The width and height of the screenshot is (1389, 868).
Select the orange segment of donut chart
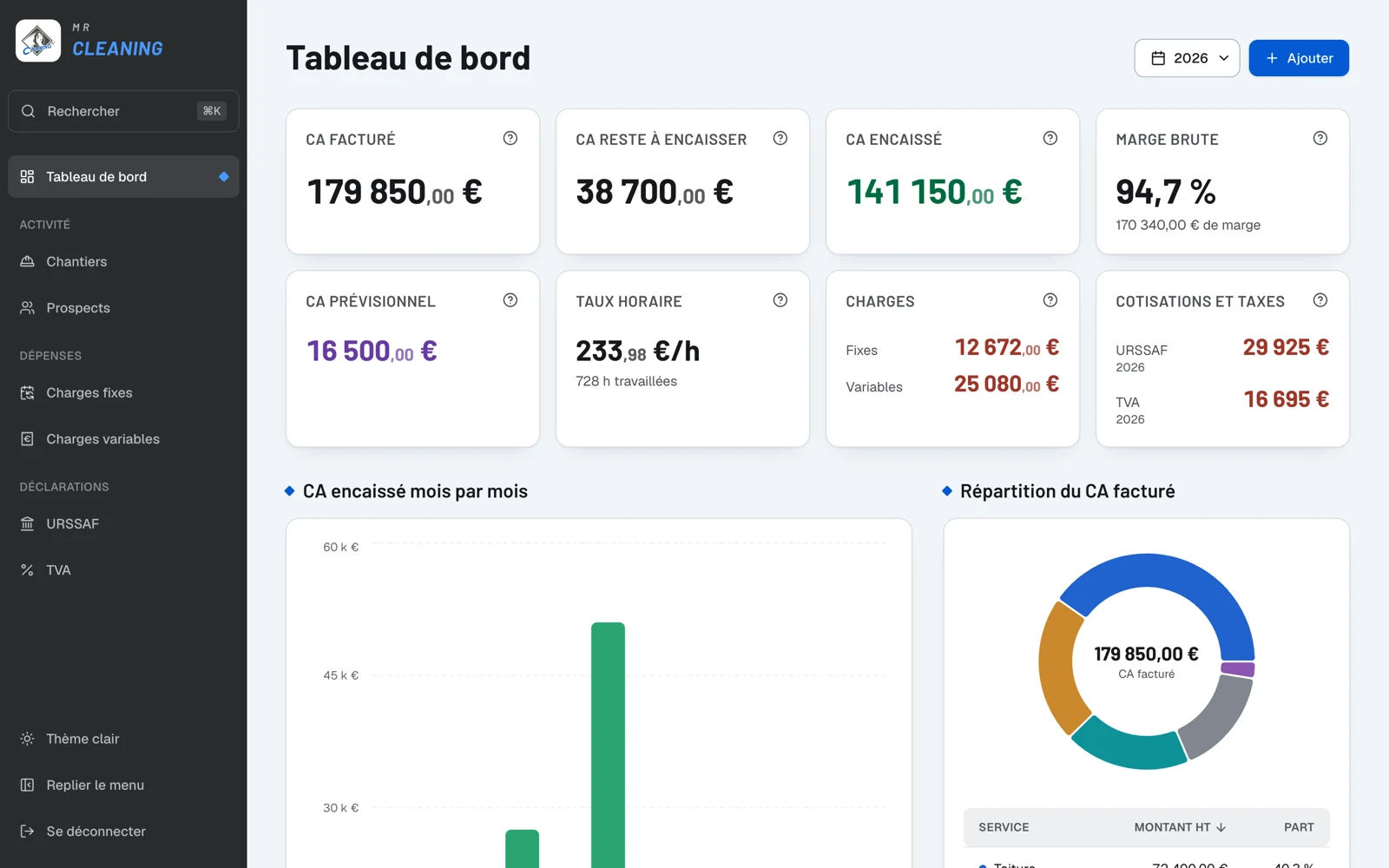pyautogui.click(x=1058, y=668)
